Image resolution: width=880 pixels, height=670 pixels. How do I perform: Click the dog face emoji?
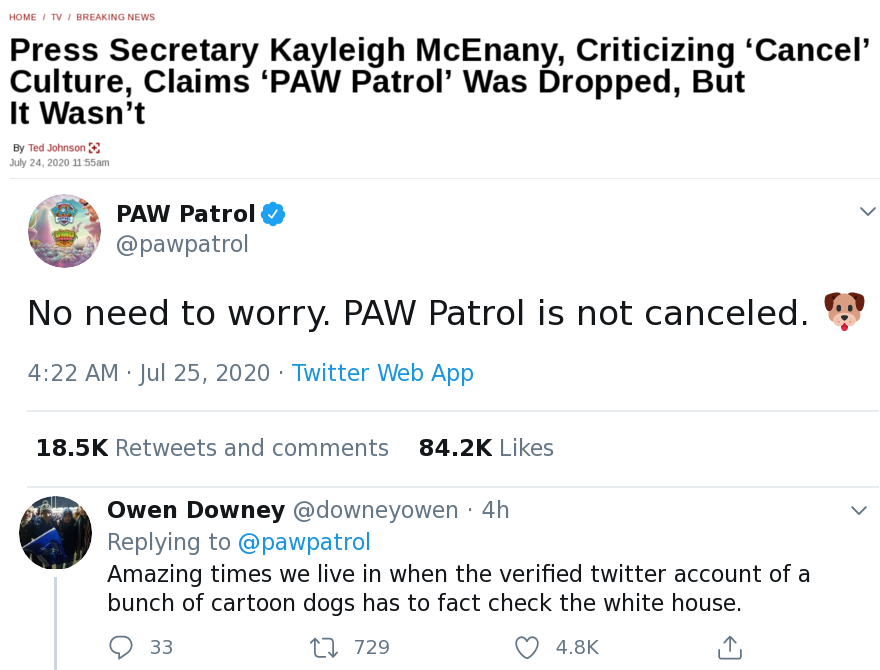point(843,312)
